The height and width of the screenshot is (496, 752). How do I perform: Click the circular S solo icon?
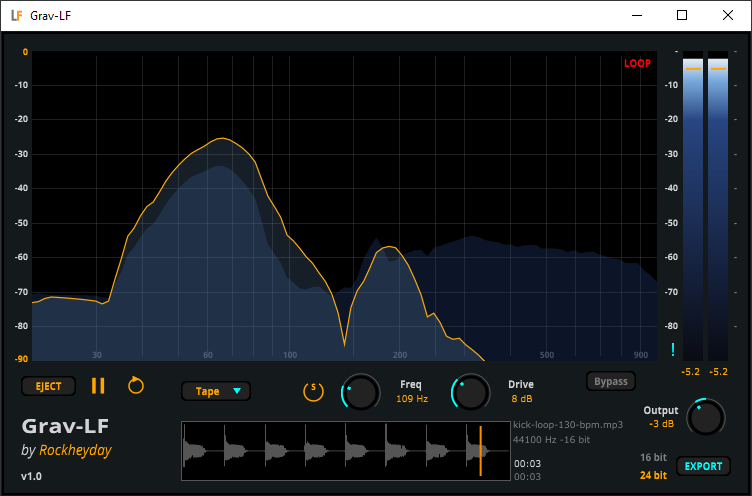pos(314,389)
